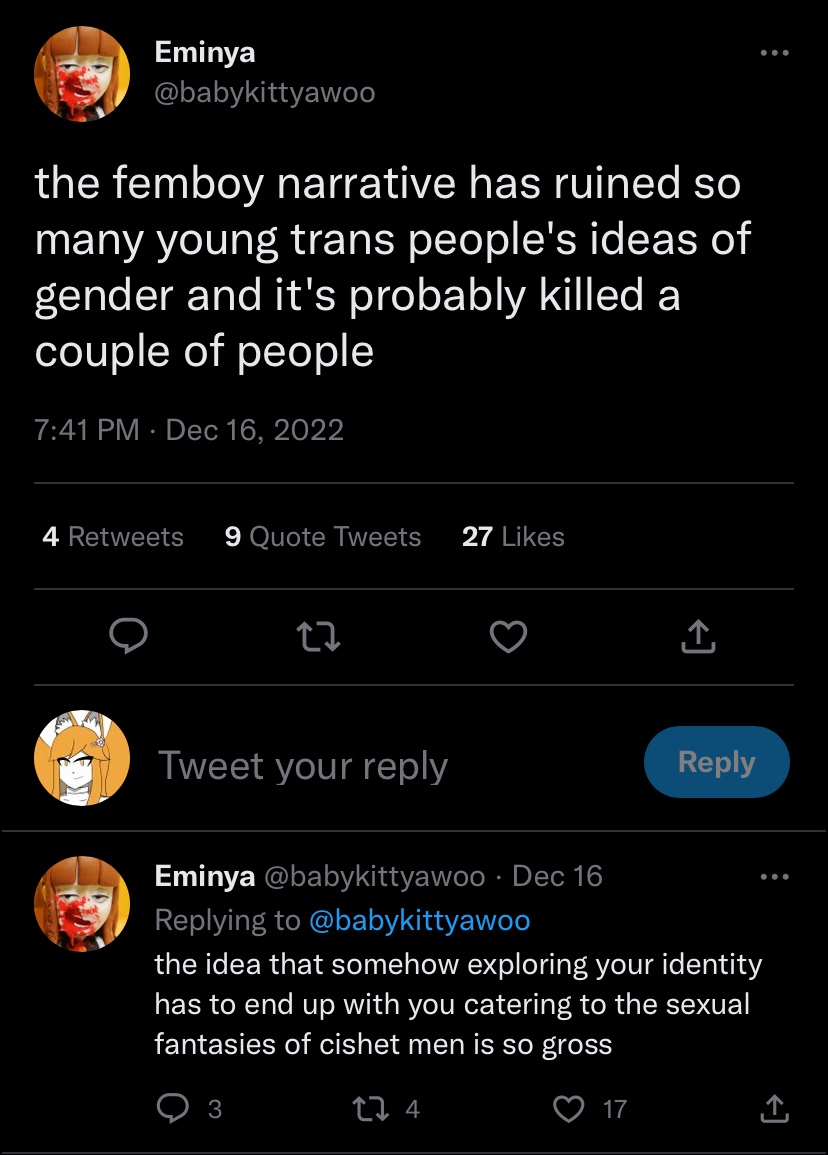Share the reply tweet via the share icon

point(774,1108)
